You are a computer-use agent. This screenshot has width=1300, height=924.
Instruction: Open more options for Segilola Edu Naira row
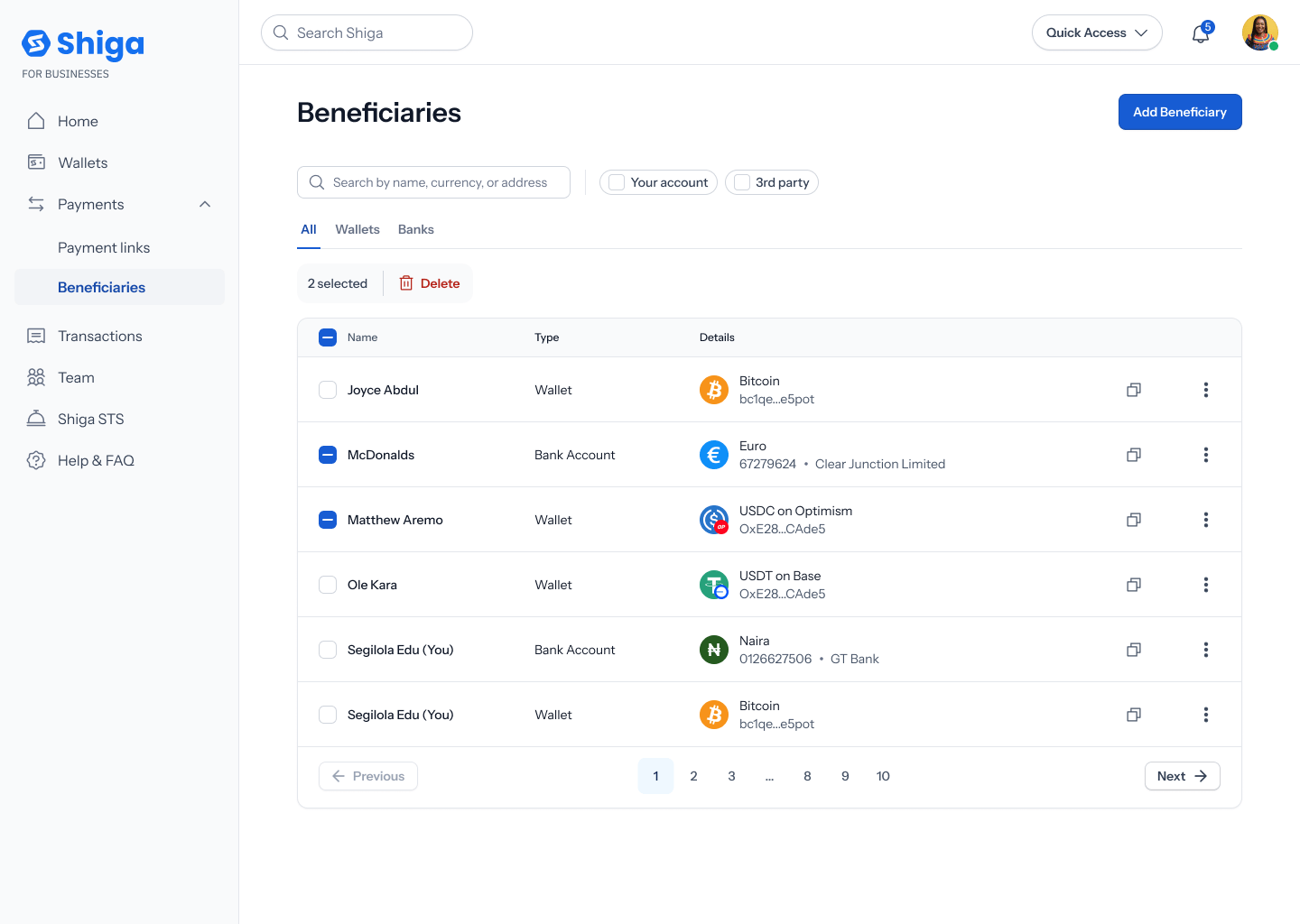1206,650
